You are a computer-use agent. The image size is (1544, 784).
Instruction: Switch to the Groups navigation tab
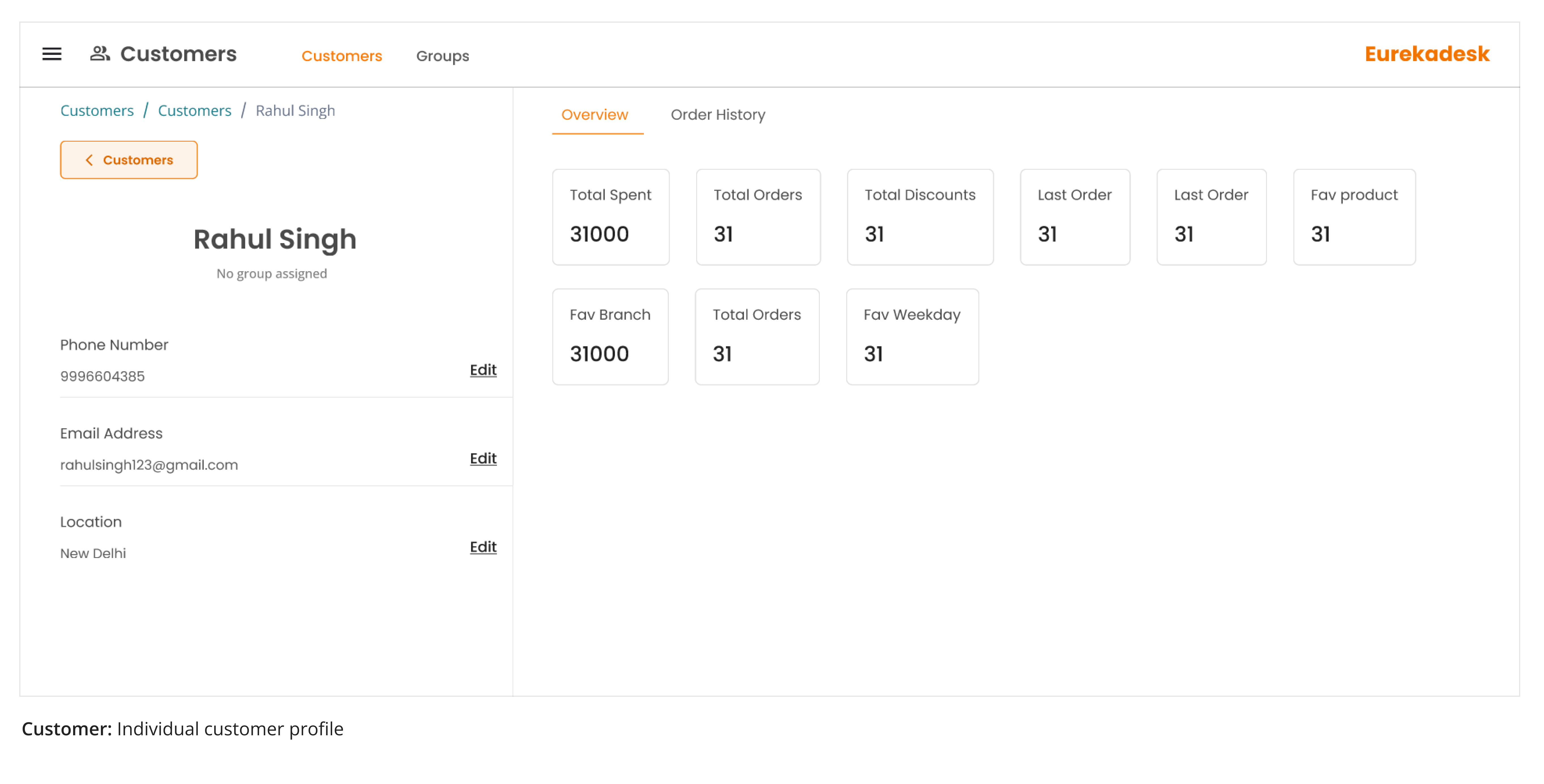click(x=442, y=56)
